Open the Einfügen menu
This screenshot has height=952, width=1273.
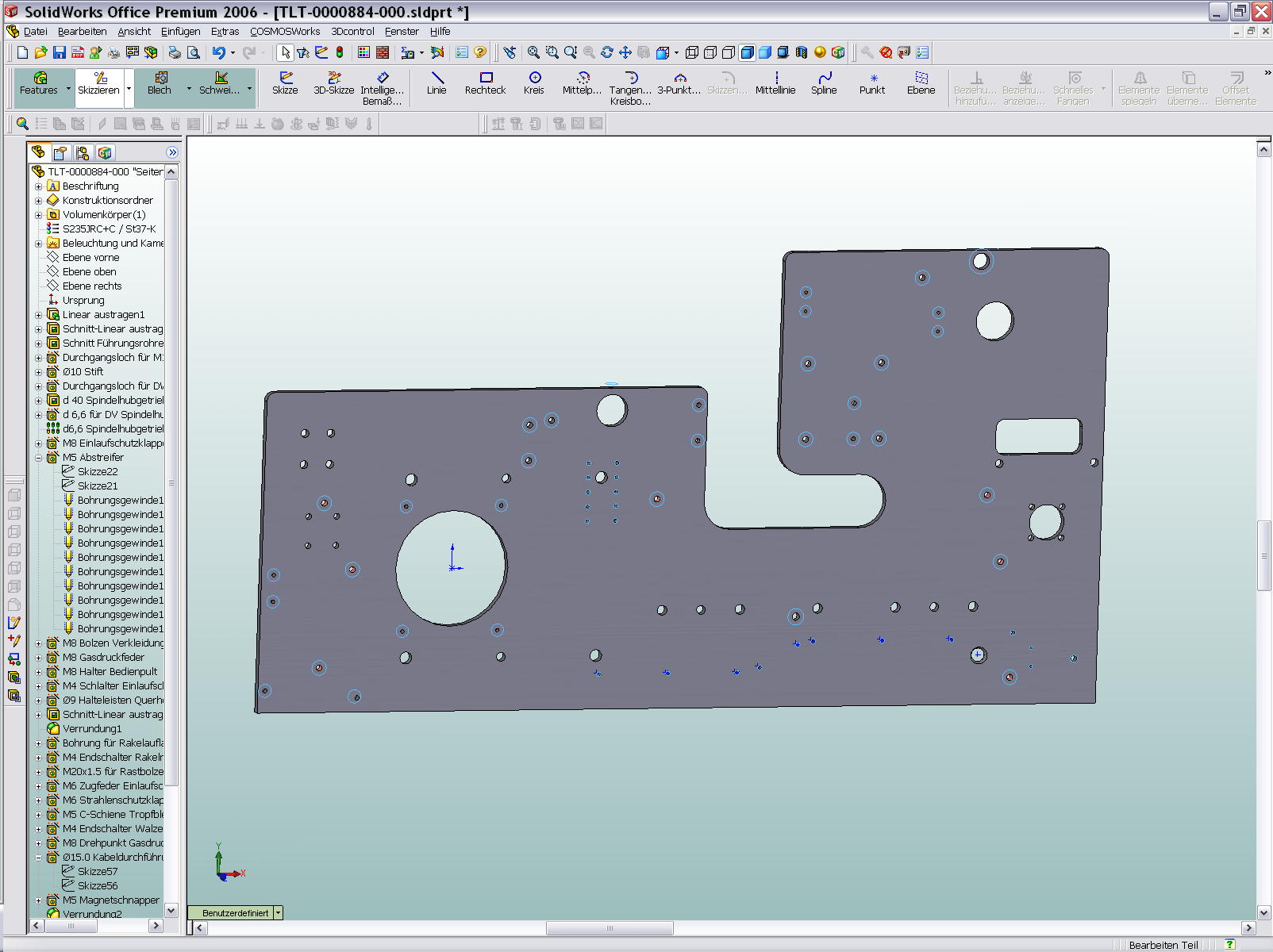(x=180, y=32)
